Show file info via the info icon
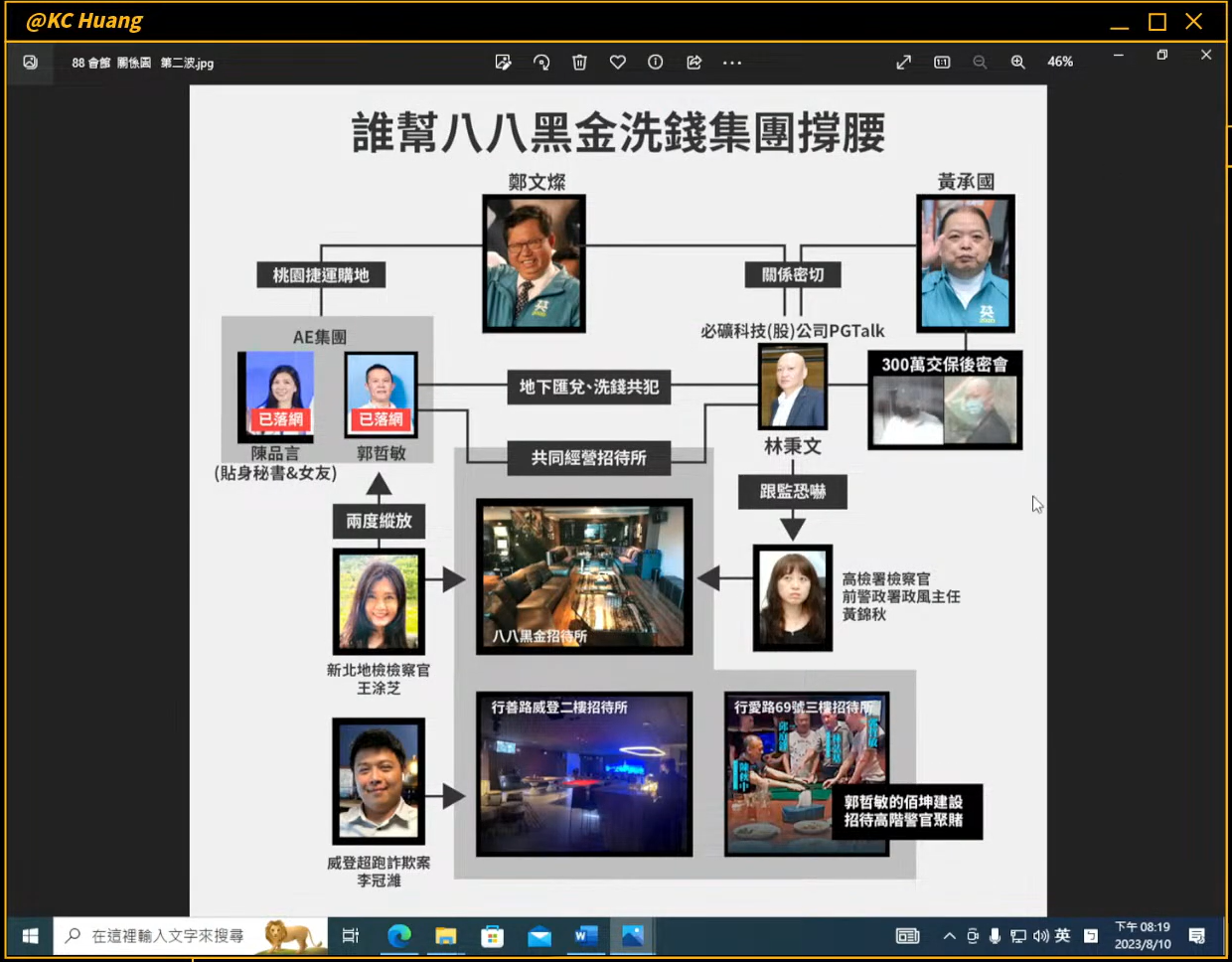The width and height of the screenshot is (1232, 962). pyautogui.click(x=655, y=63)
